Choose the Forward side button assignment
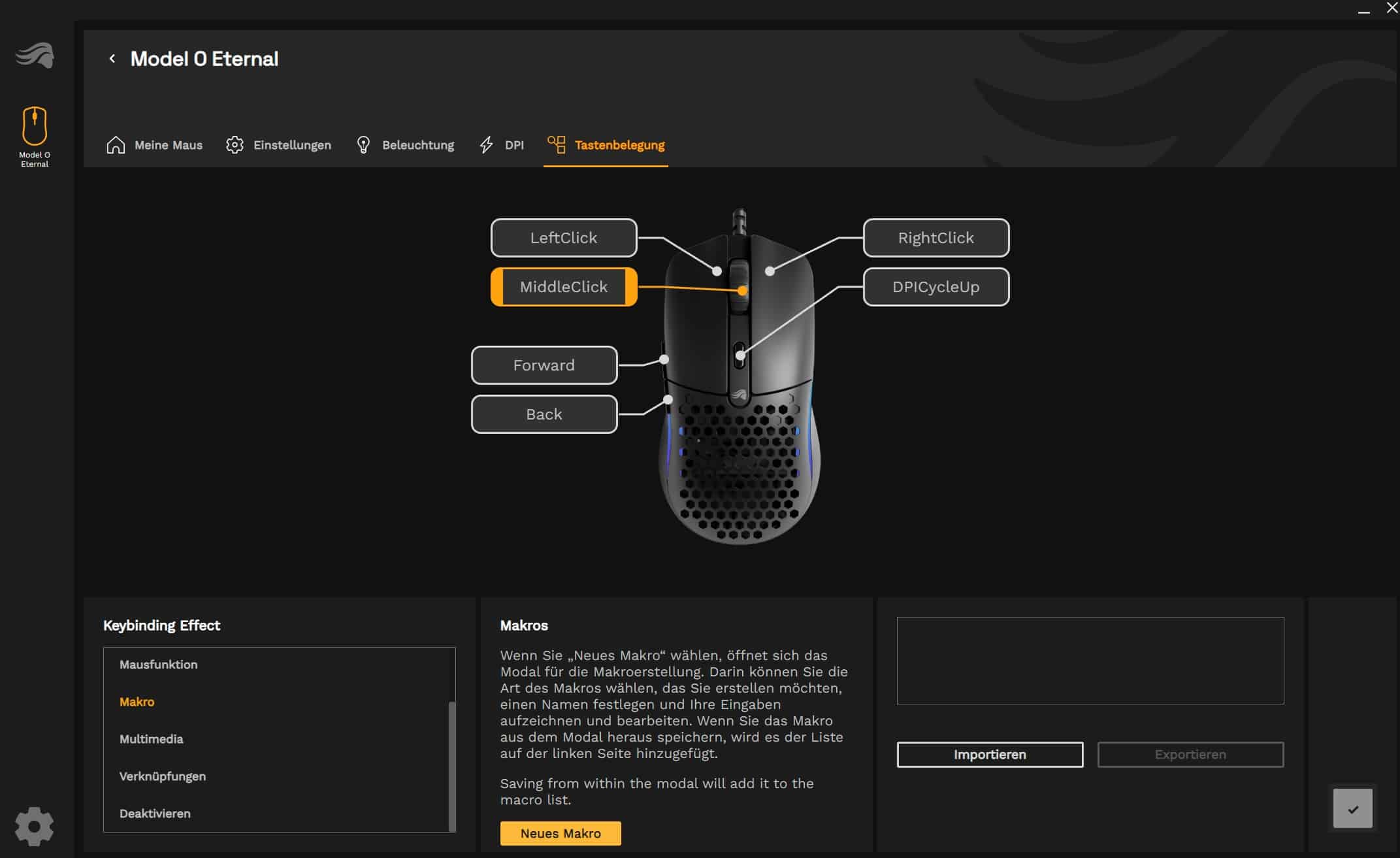This screenshot has height=858, width=1400. [x=544, y=365]
